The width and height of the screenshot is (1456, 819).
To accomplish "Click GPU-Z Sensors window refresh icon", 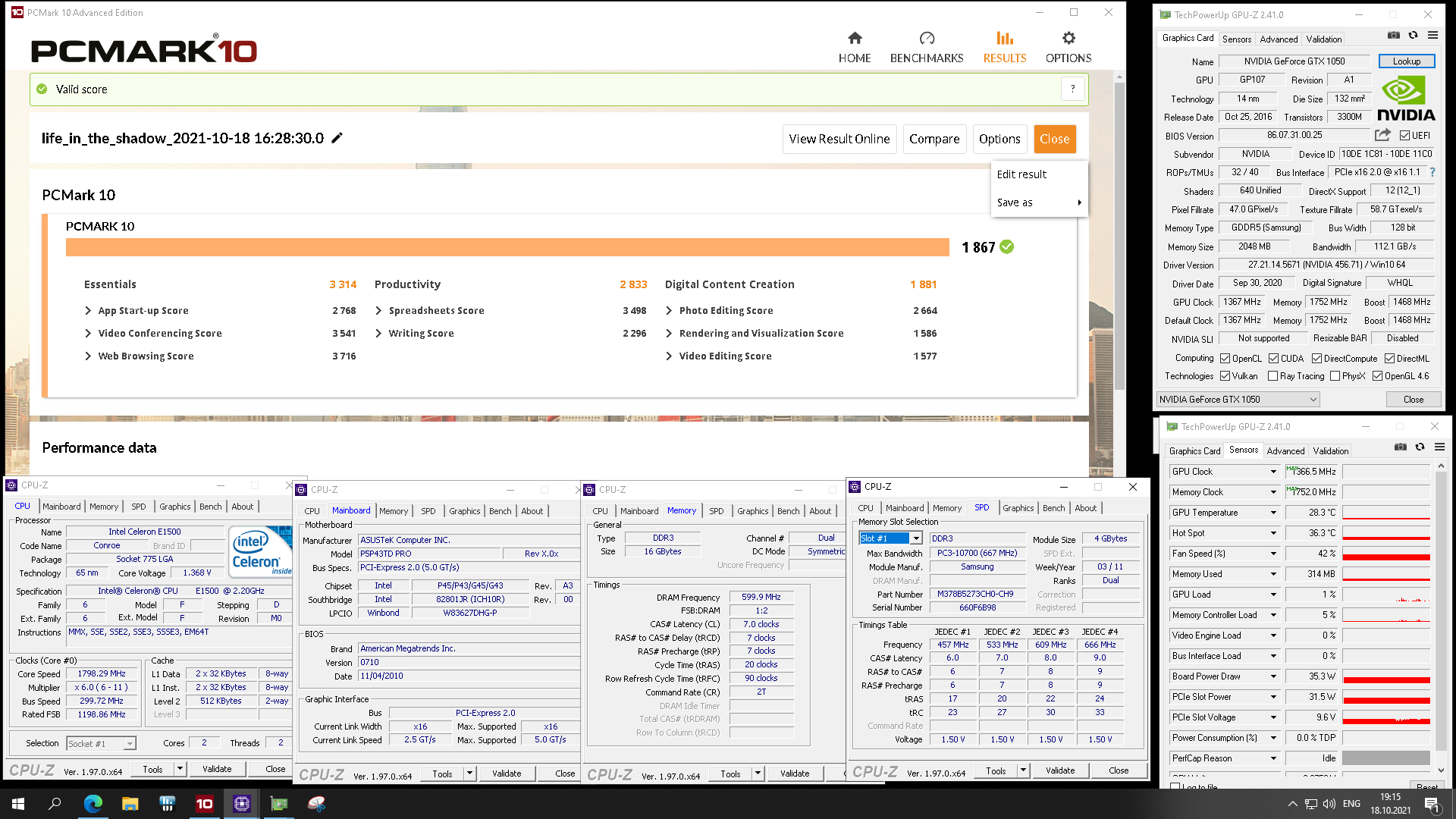I will pos(1420,447).
